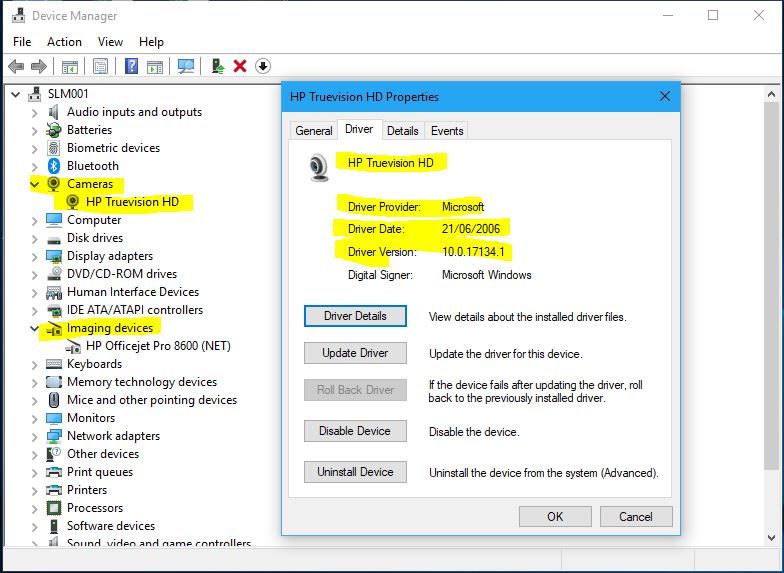The width and height of the screenshot is (784, 573).
Task: Expand the Software devices category
Action: [34, 526]
